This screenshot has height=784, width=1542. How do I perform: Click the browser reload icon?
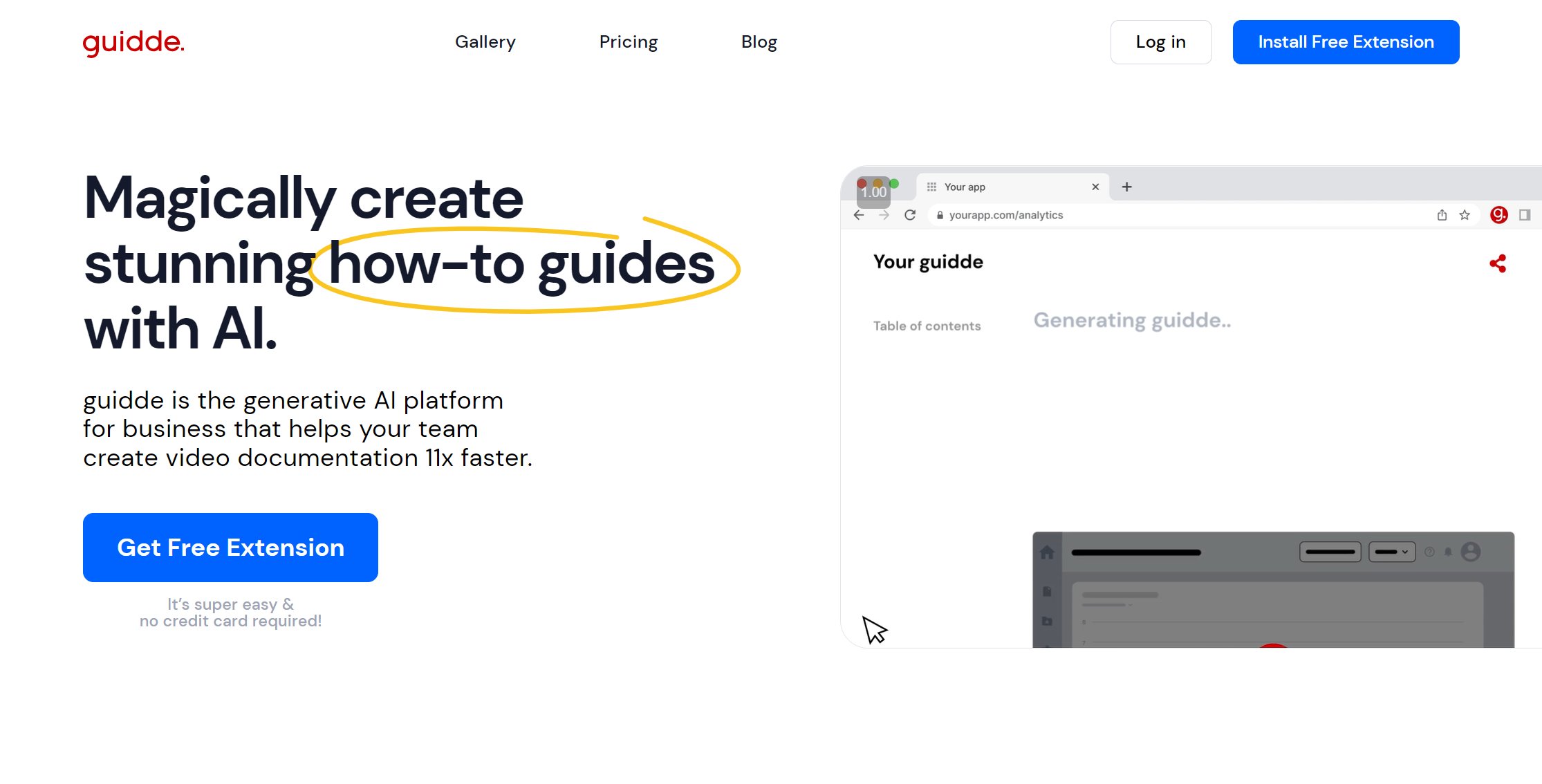tap(910, 215)
